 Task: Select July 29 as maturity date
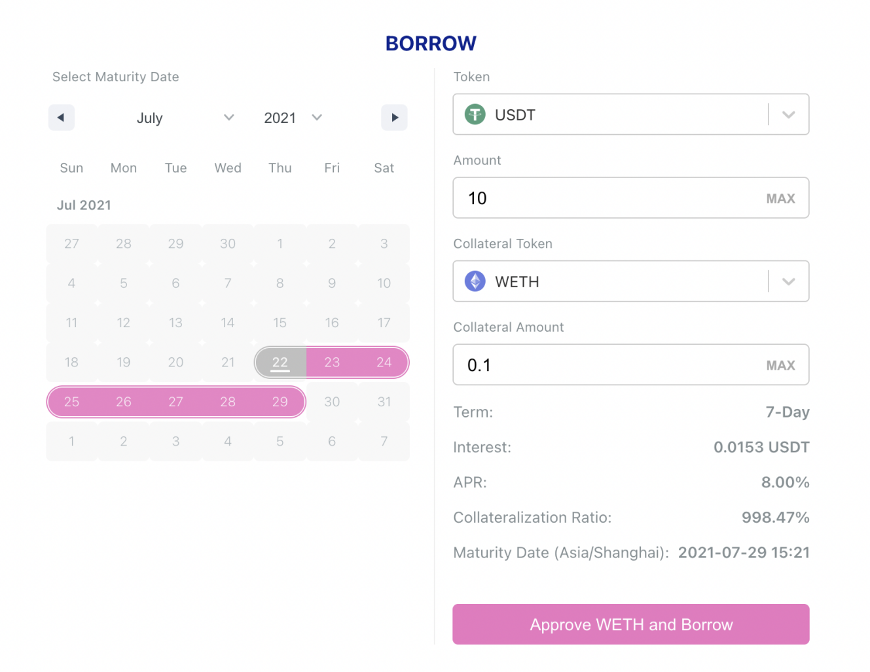coord(280,402)
